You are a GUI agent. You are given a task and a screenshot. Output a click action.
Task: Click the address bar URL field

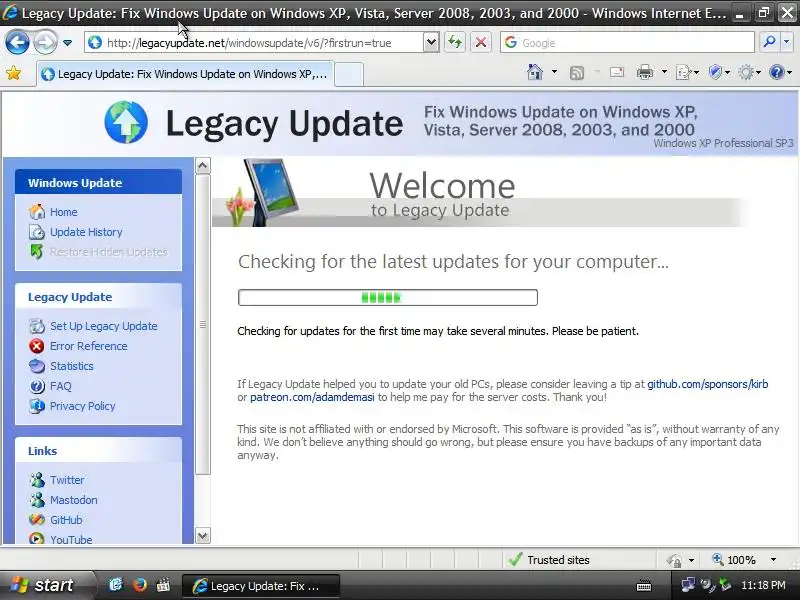coord(254,43)
